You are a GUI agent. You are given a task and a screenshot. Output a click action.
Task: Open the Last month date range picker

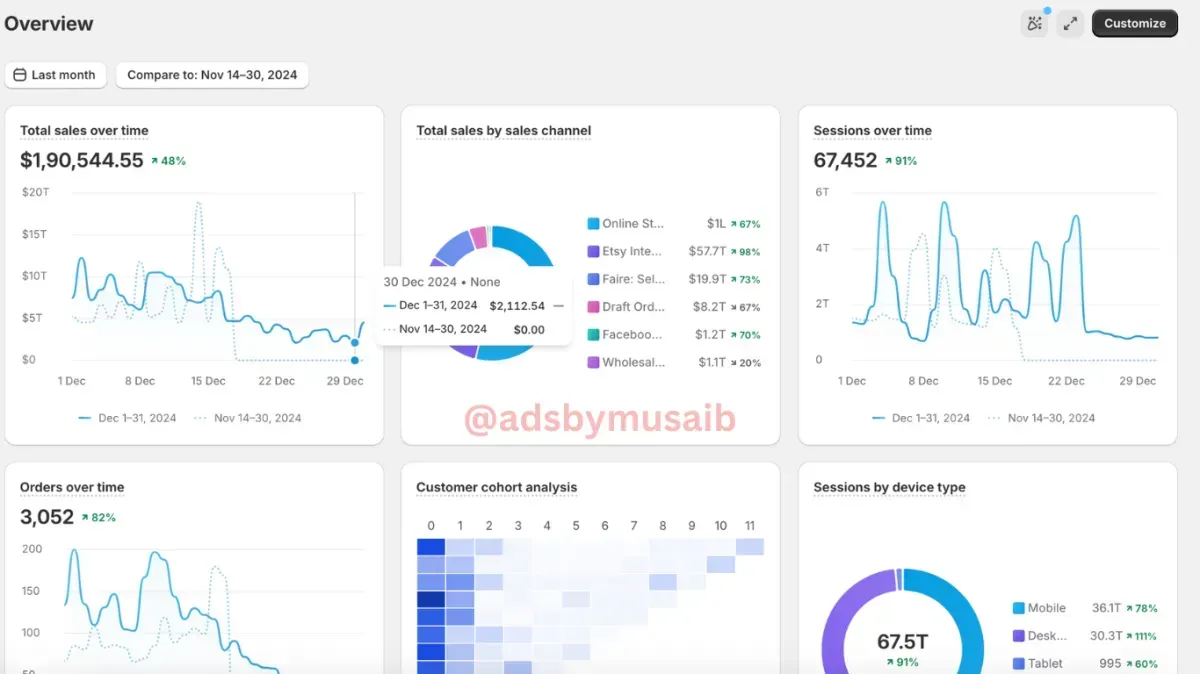click(x=55, y=75)
